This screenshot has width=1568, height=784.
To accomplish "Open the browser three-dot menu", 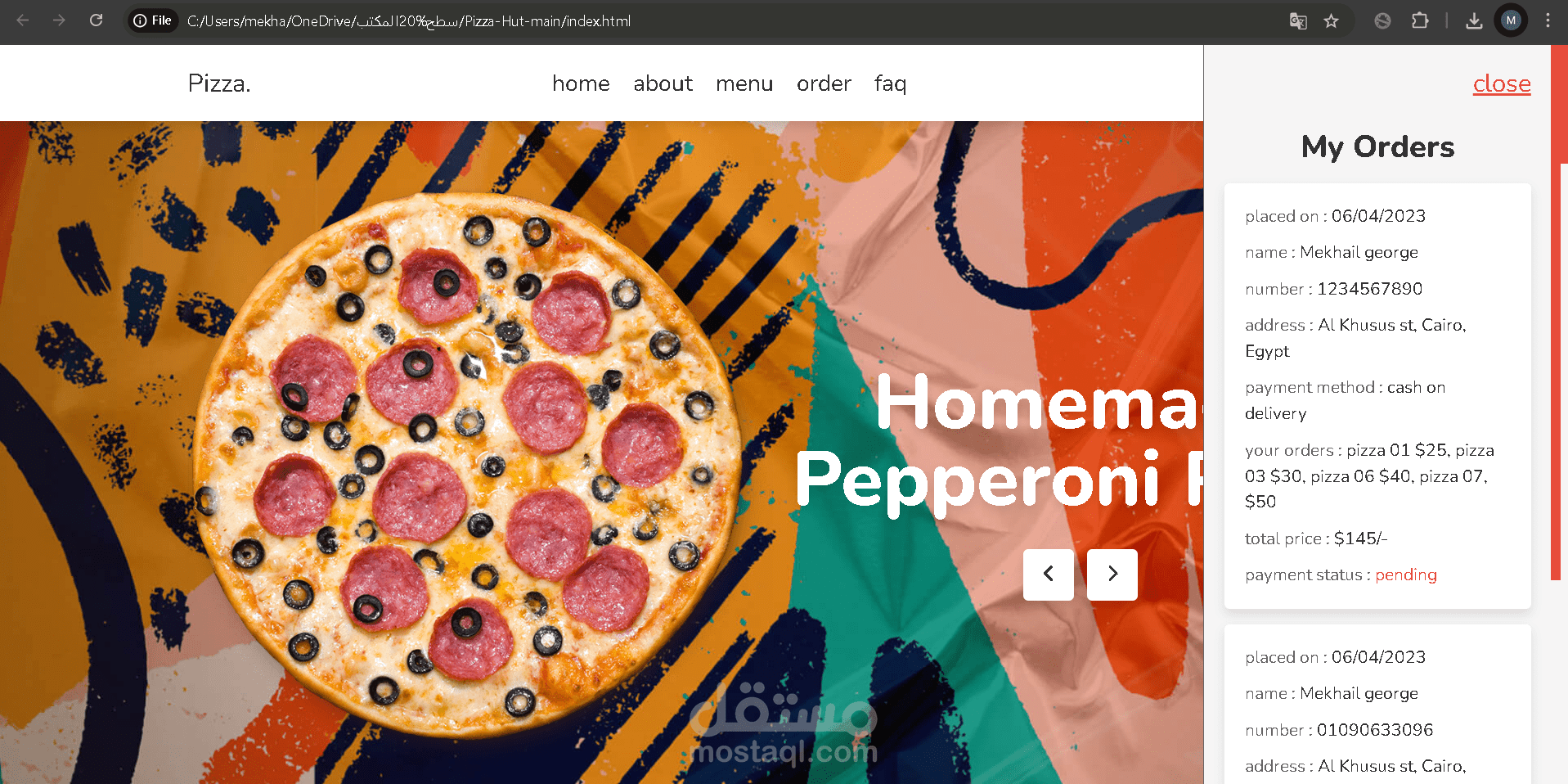I will [x=1548, y=20].
